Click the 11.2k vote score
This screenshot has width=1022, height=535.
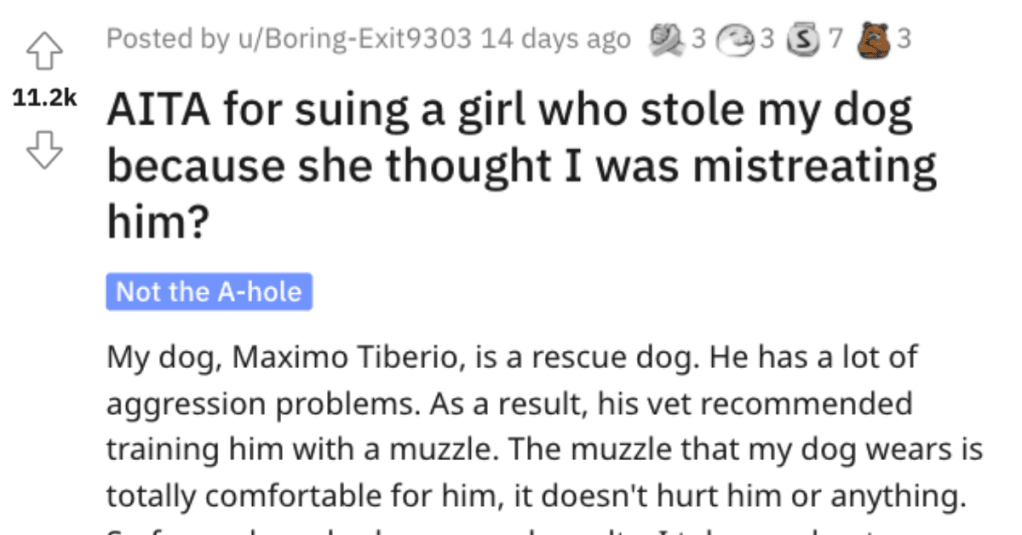coord(44,98)
